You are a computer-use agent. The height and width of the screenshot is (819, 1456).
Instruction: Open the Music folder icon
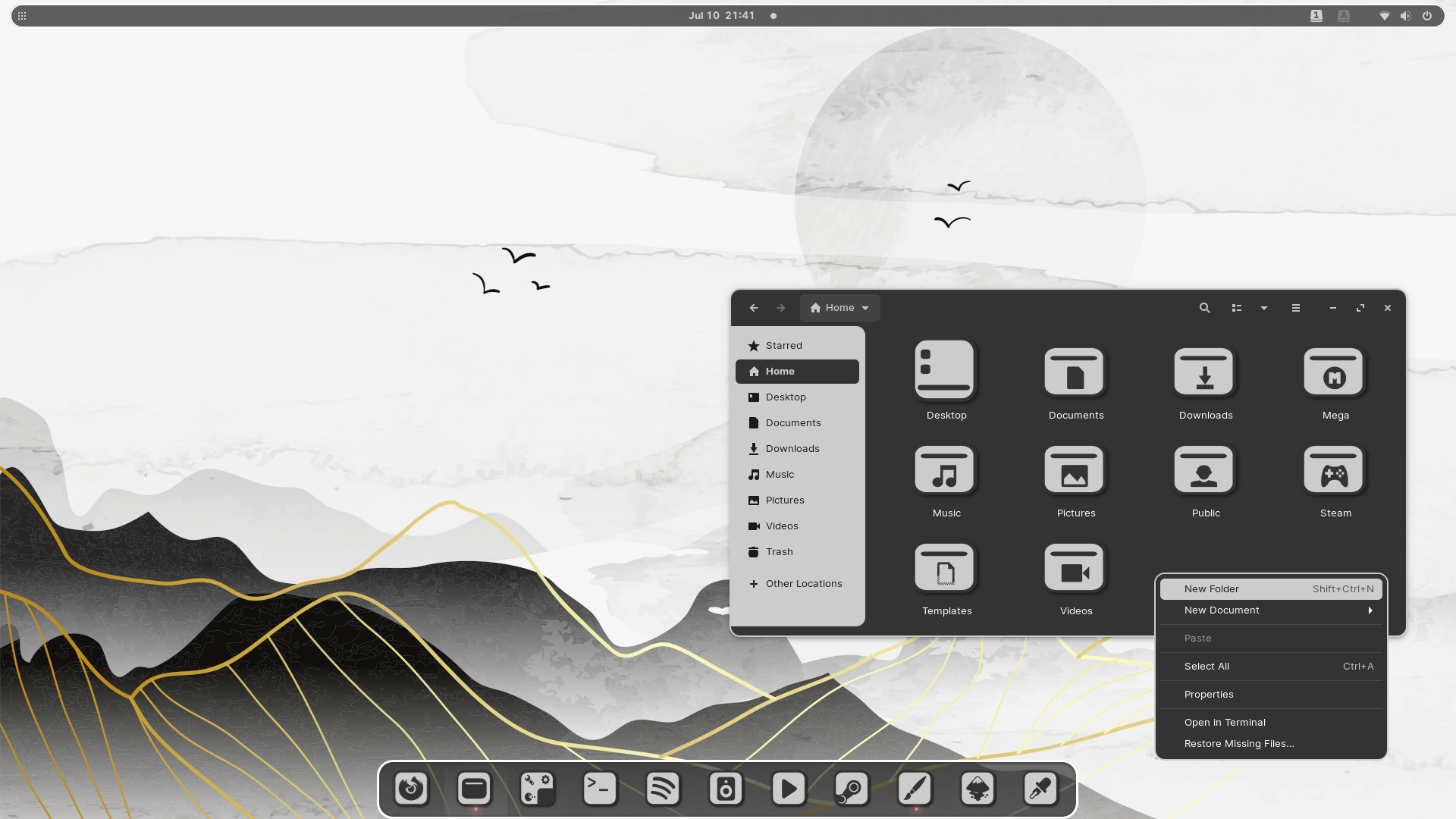(945, 469)
